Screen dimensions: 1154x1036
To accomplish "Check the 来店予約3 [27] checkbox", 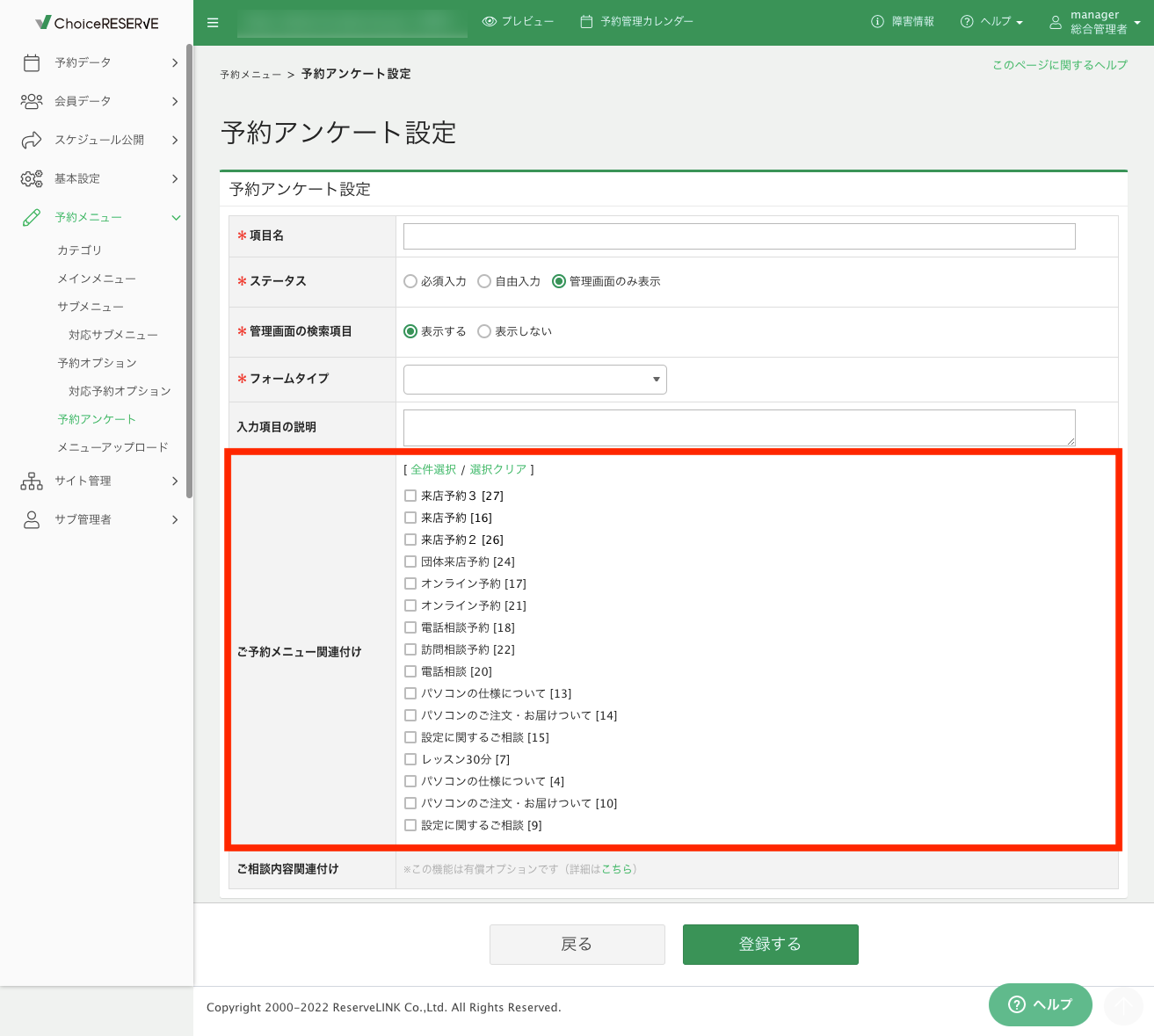I will pos(410,496).
